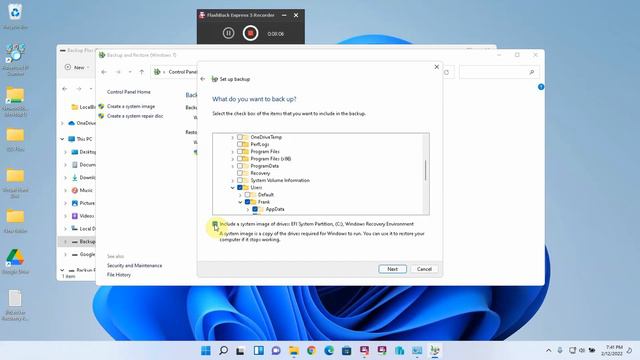Tick the System Volume Information checkbox
Viewport: 640px width, 360px height.
click(240, 180)
